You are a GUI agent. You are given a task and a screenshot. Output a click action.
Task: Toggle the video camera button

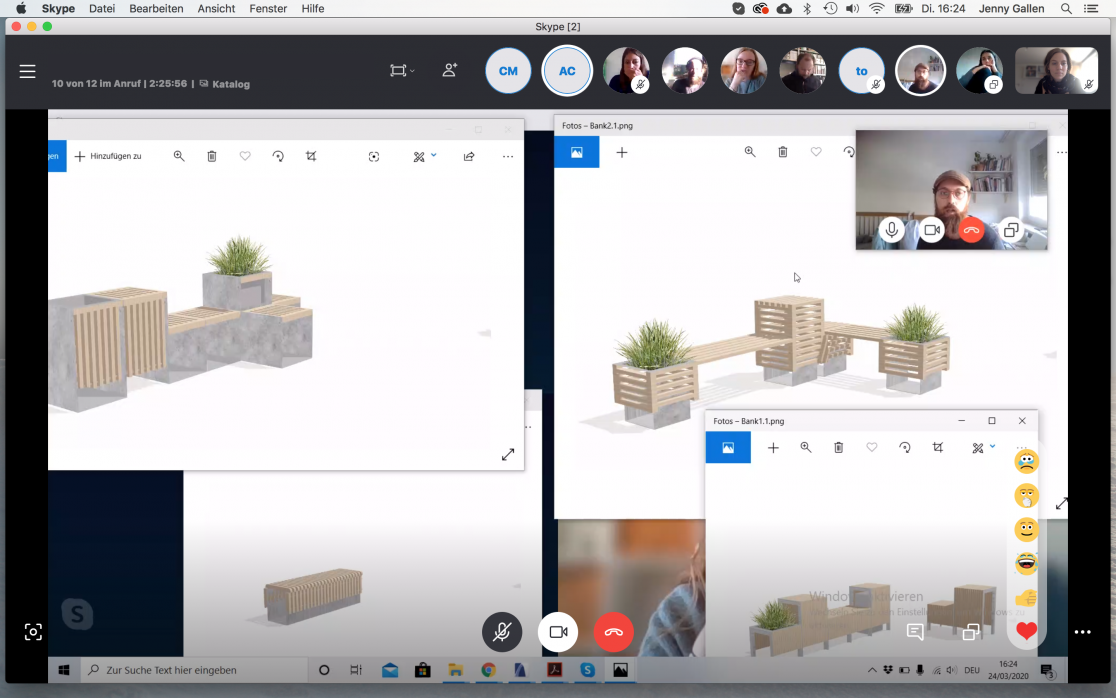(x=558, y=632)
